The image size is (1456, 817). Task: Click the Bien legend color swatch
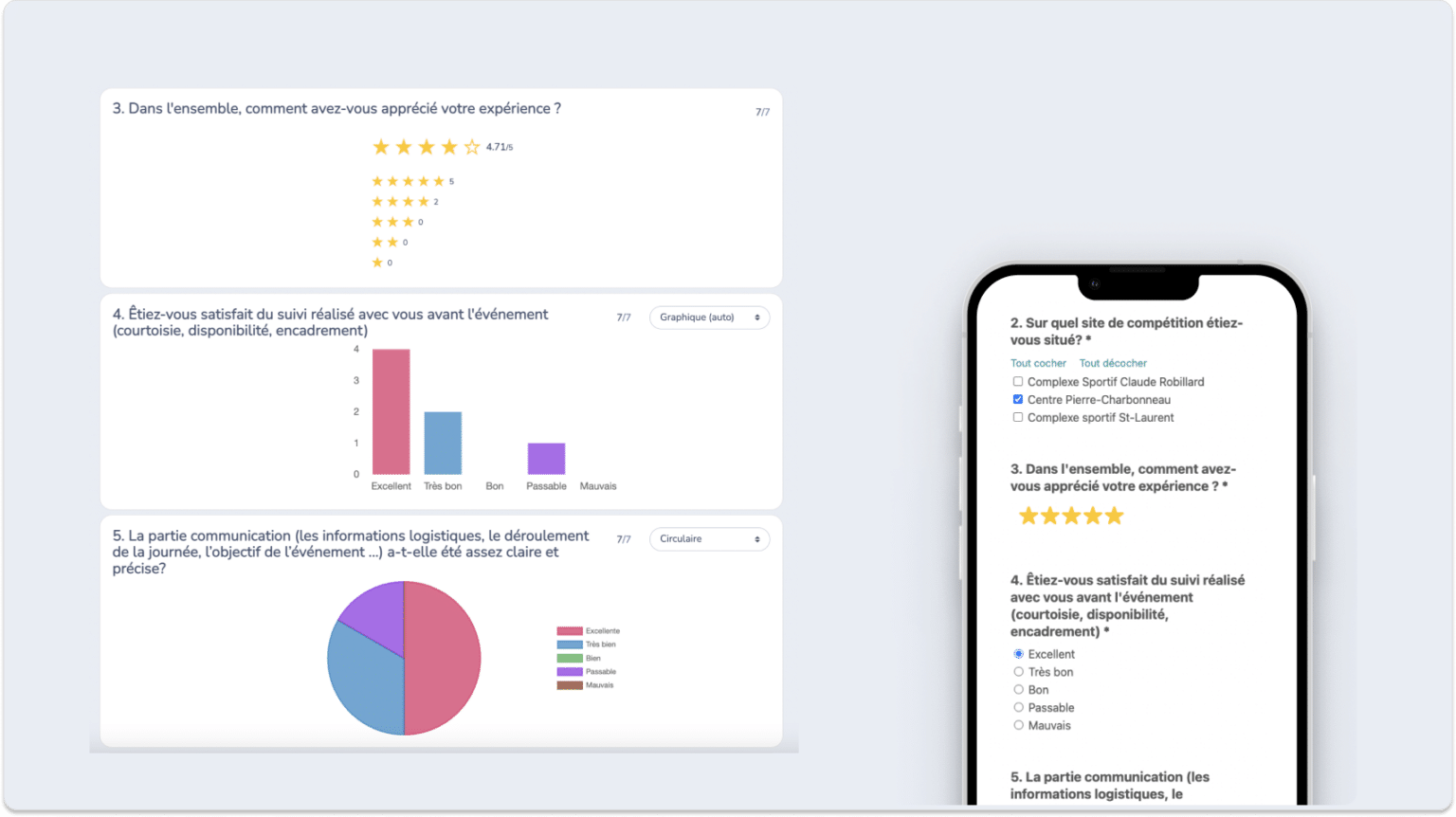570,658
